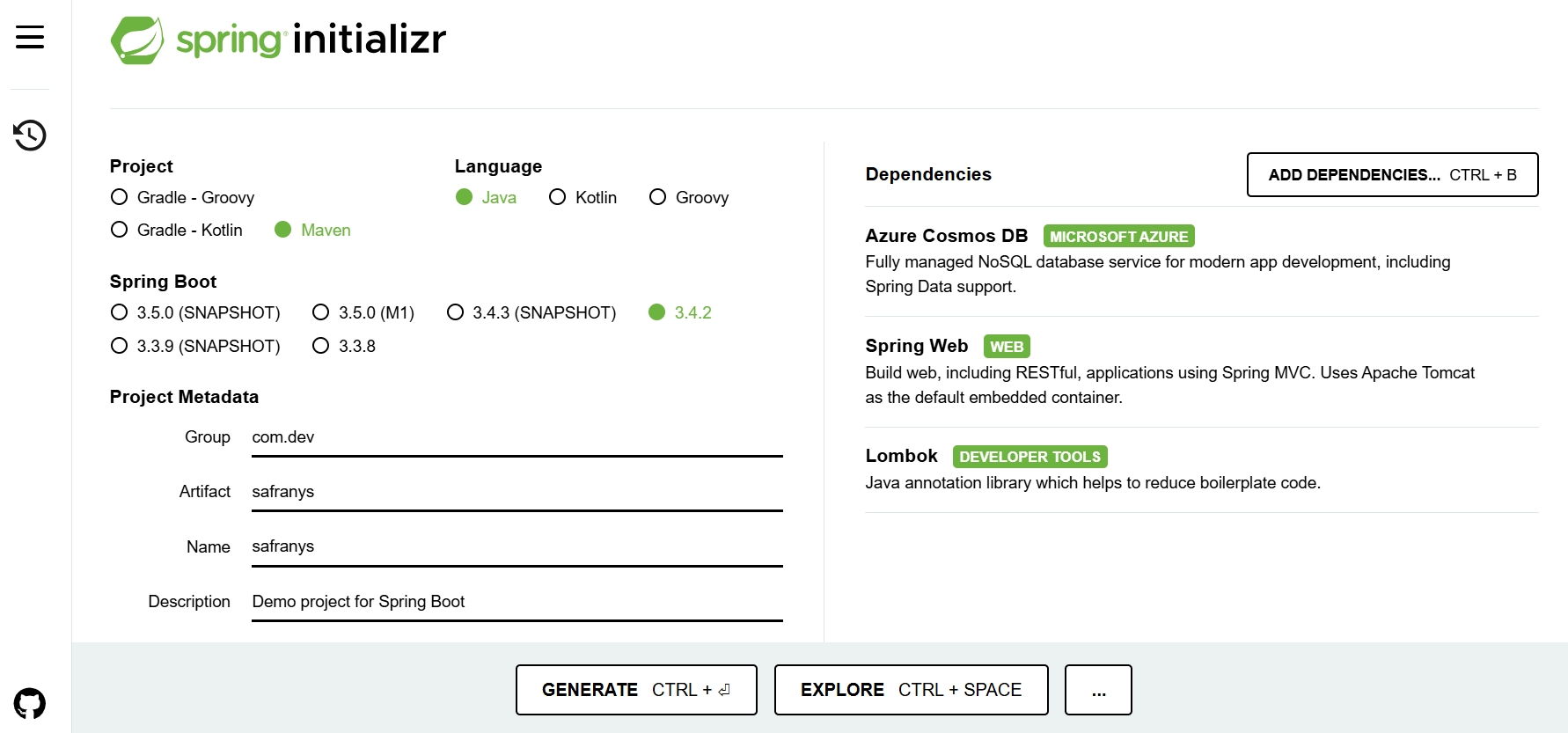Viewport: 1568px width, 733px height.
Task: Select Spring Boot 3.3.8
Action: pos(344,346)
